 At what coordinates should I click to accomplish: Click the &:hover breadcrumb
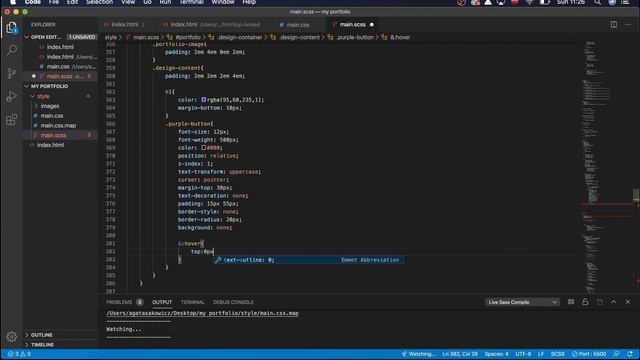(400, 37)
